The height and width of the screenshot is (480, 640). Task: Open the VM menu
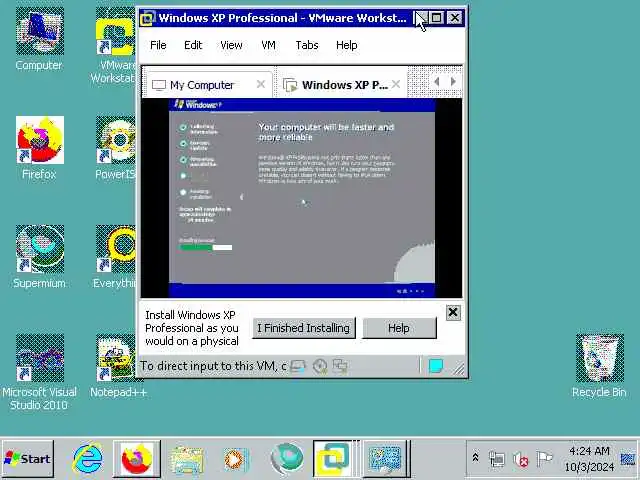268,45
